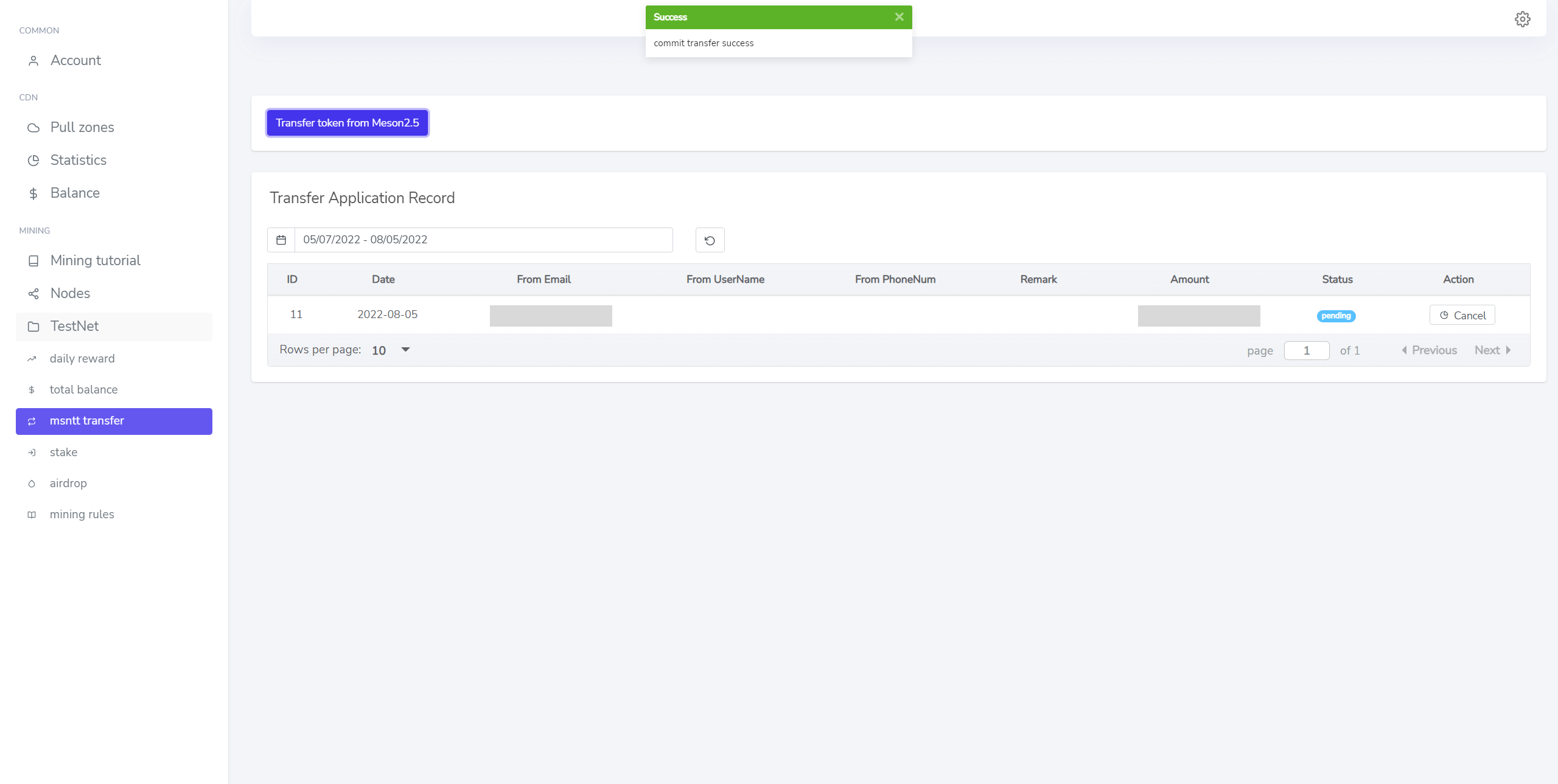Click the total balance dollar icon
The height and width of the screenshot is (784, 1558).
(32, 390)
